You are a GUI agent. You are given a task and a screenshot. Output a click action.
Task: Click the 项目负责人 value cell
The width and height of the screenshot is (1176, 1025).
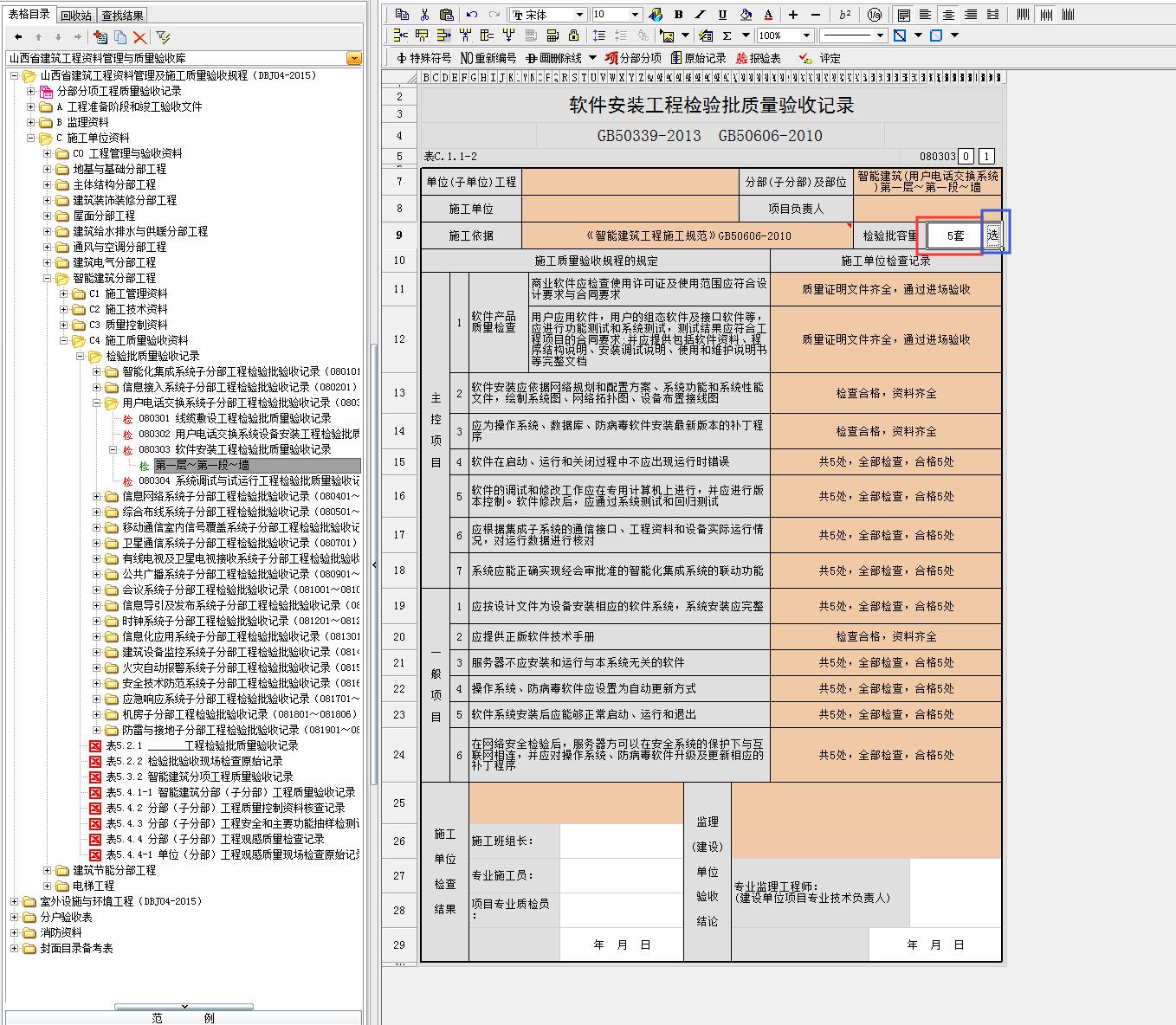(x=927, y=209)
